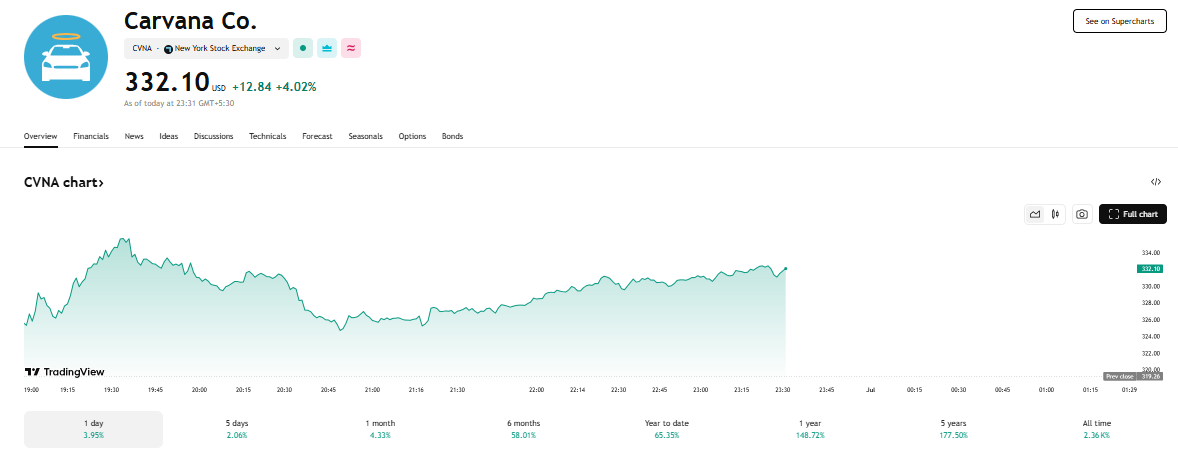Click the 332.10 current price label on axis
The height and width of the screenshot is (466, 1178).
[x=1150, y=268]
